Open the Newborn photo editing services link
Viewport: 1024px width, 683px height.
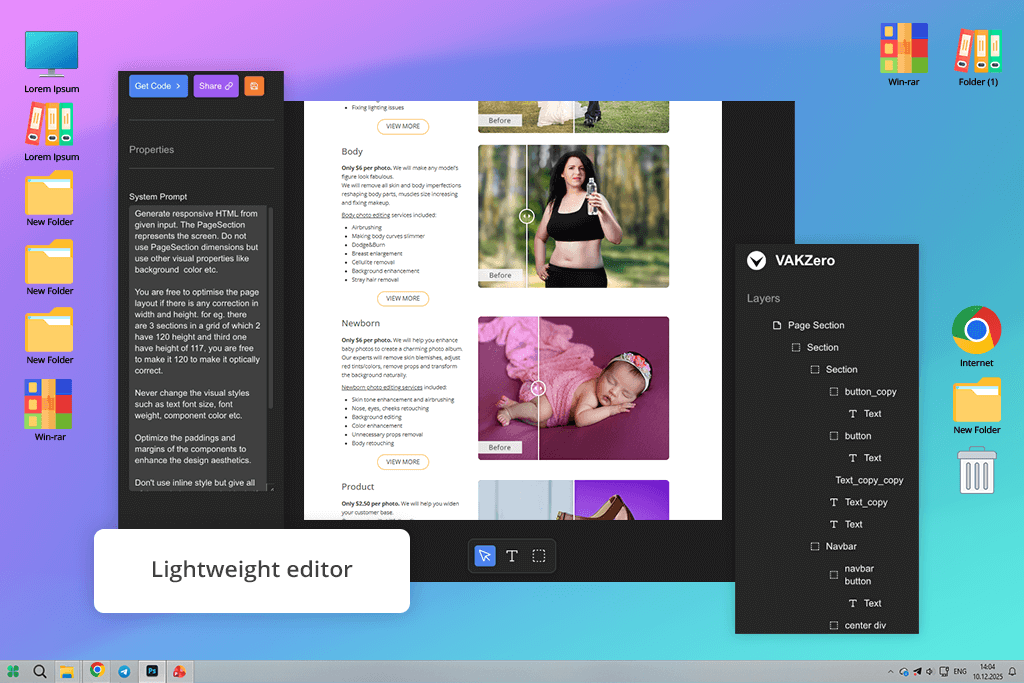[382, 387]
